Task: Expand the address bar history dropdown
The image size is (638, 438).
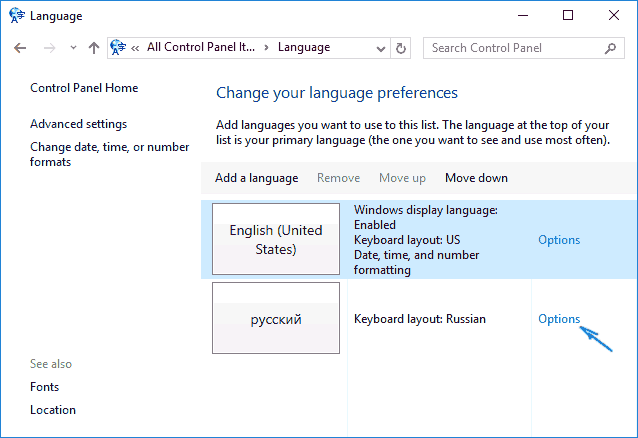Action: tap(381, 48)
